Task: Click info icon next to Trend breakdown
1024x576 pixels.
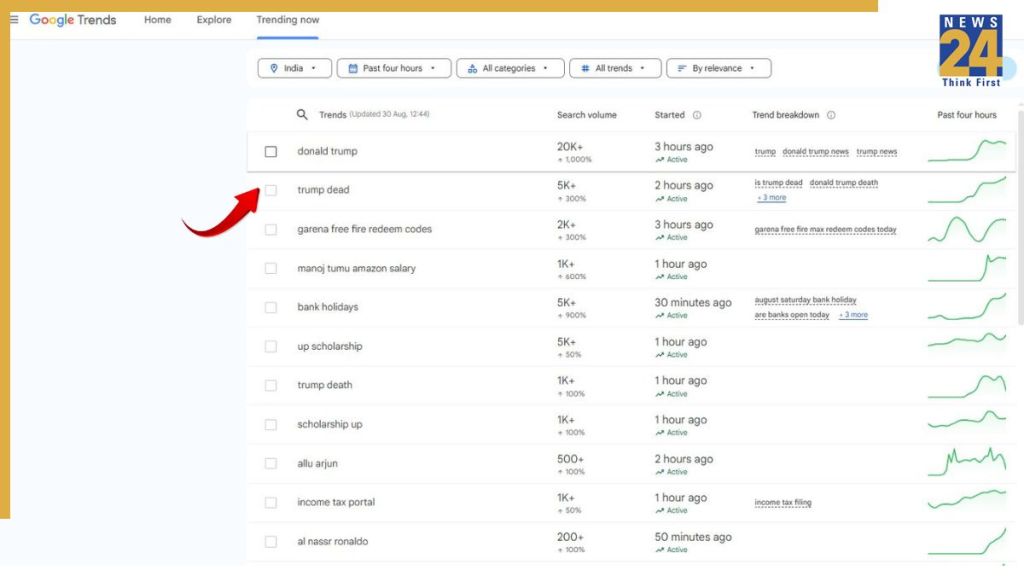Action: 831,115
